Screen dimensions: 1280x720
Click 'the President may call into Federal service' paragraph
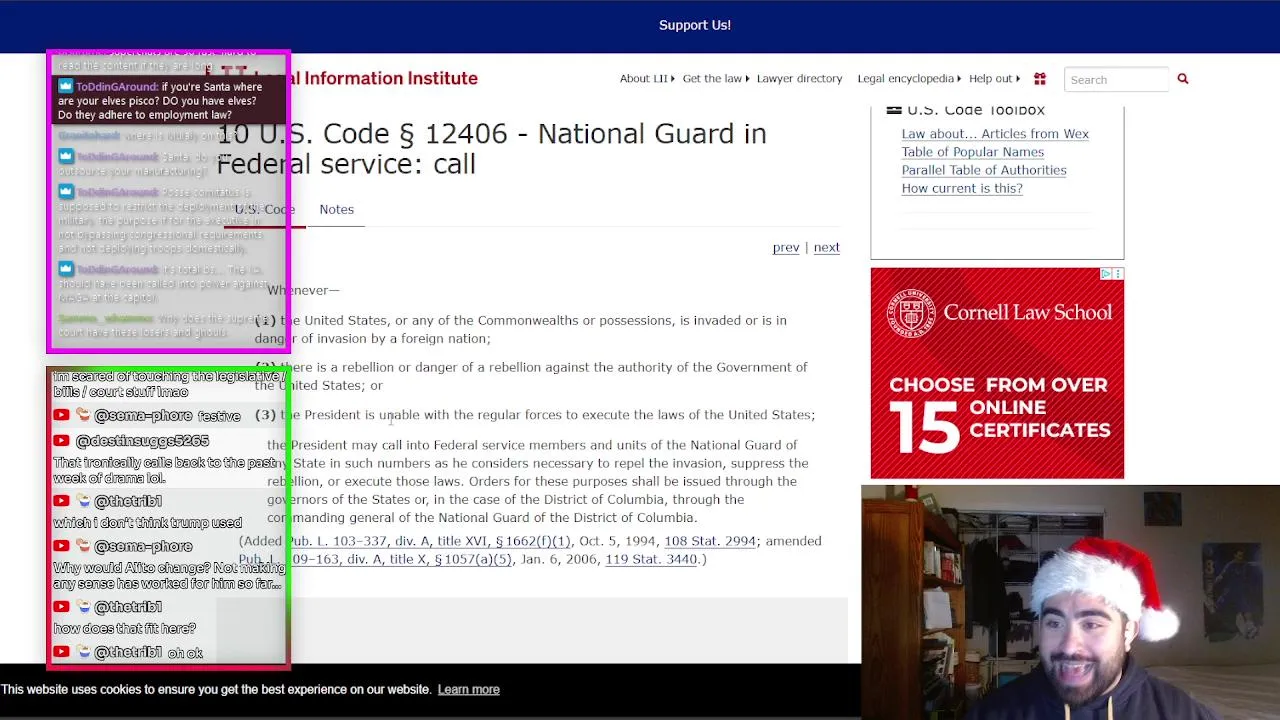[538, 481]
